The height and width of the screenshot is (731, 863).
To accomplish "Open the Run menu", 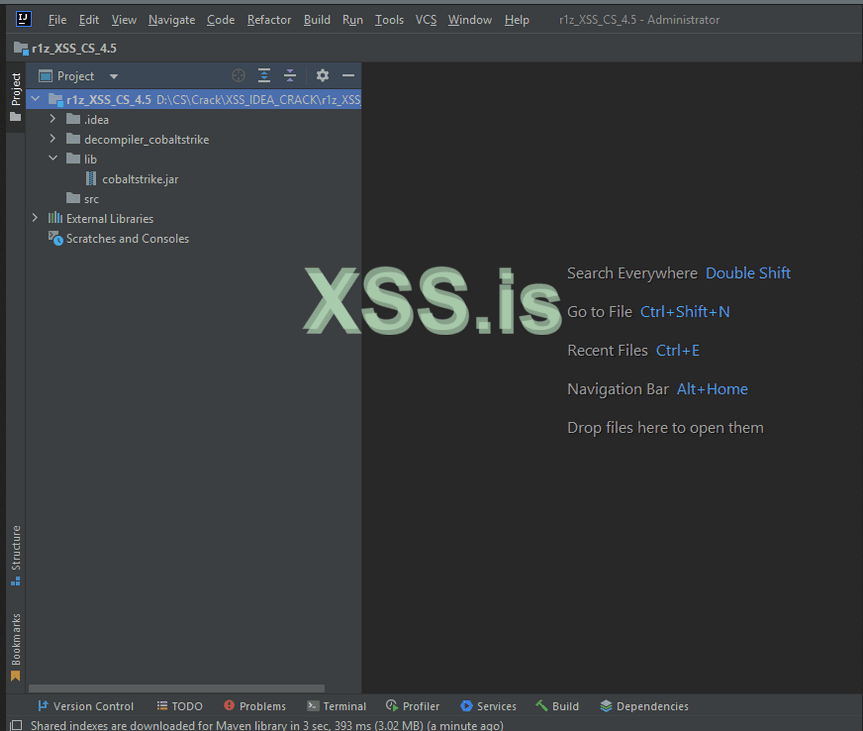I will 353,20.
